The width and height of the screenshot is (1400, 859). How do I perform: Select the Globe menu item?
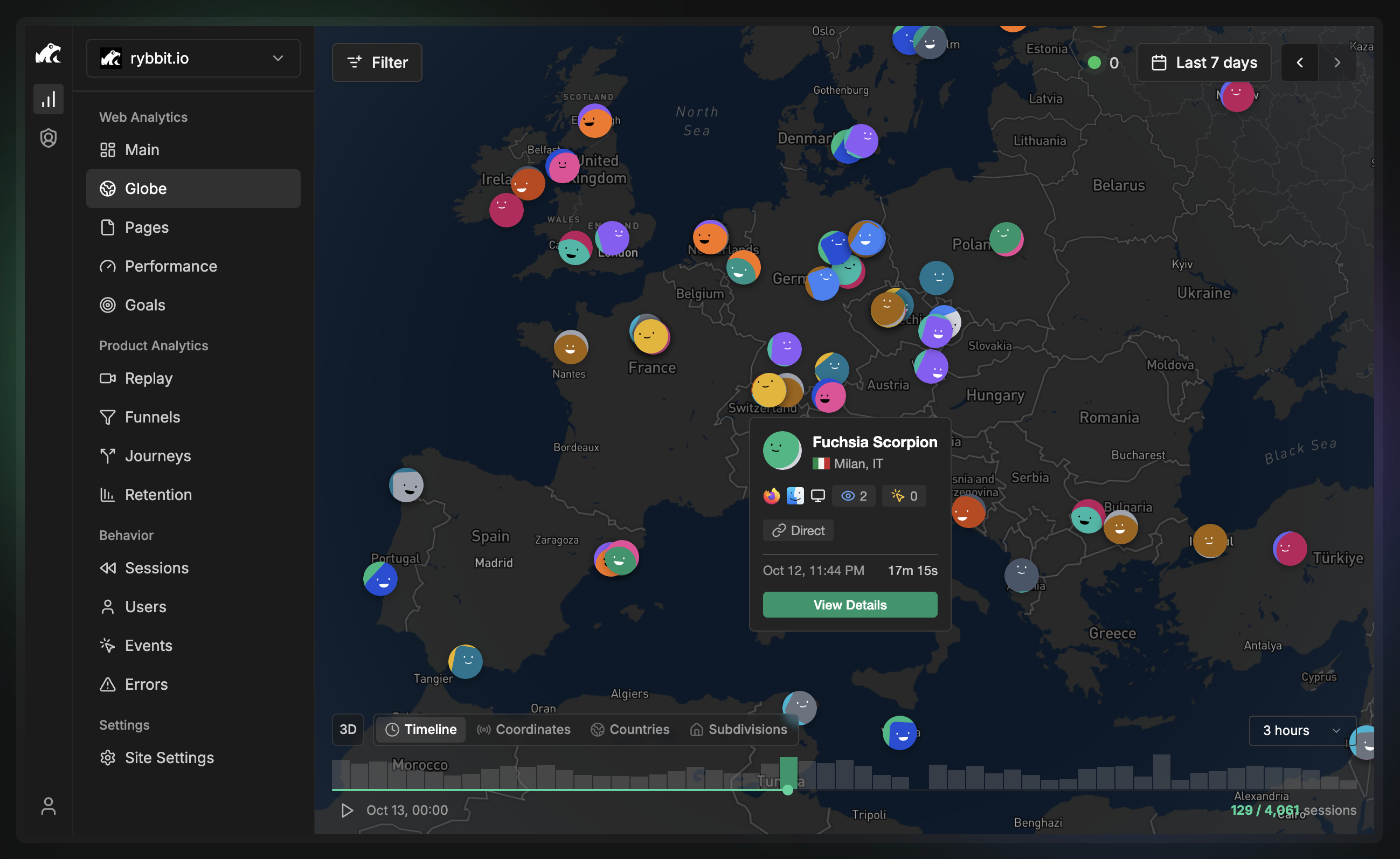click(193, 189)
